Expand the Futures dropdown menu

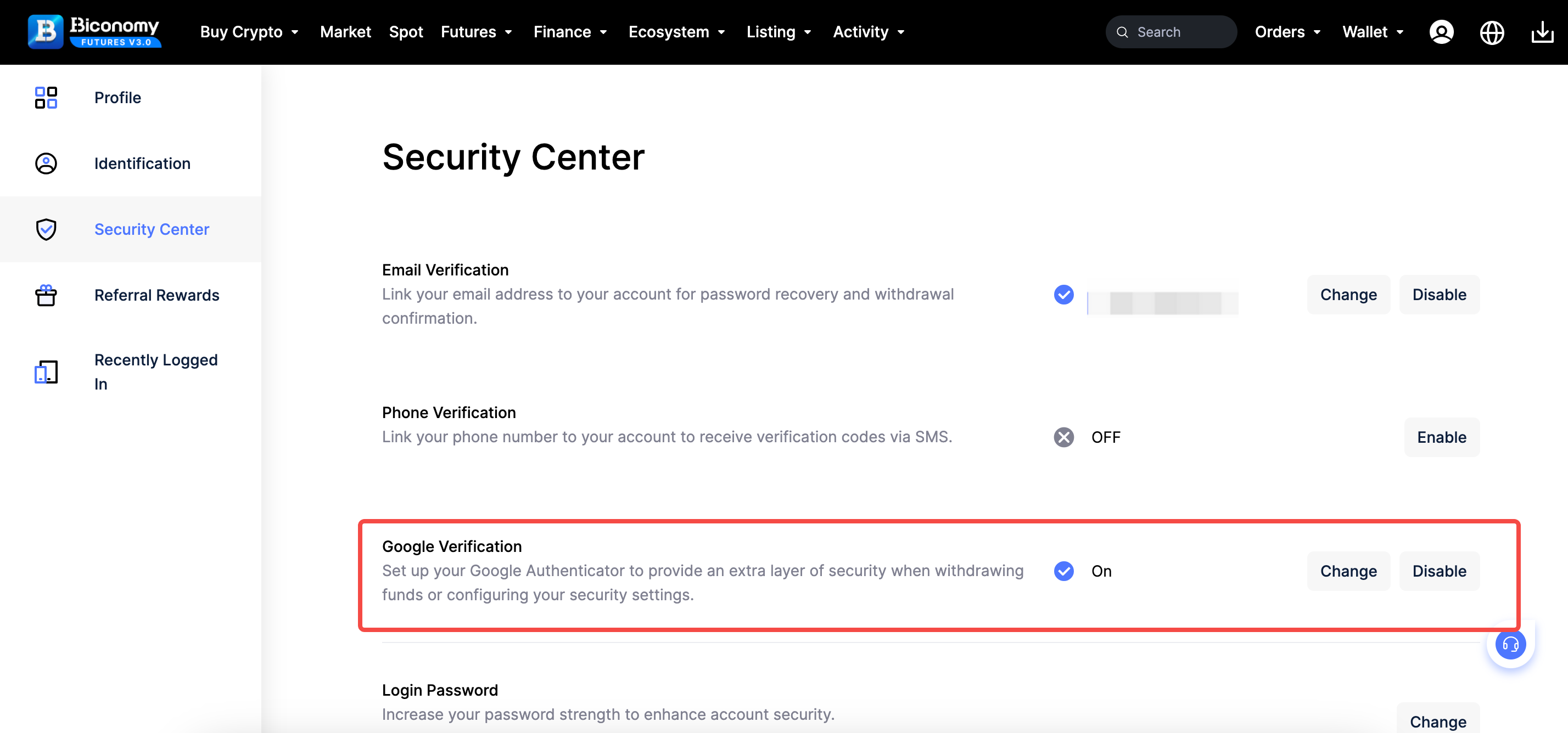477,32
